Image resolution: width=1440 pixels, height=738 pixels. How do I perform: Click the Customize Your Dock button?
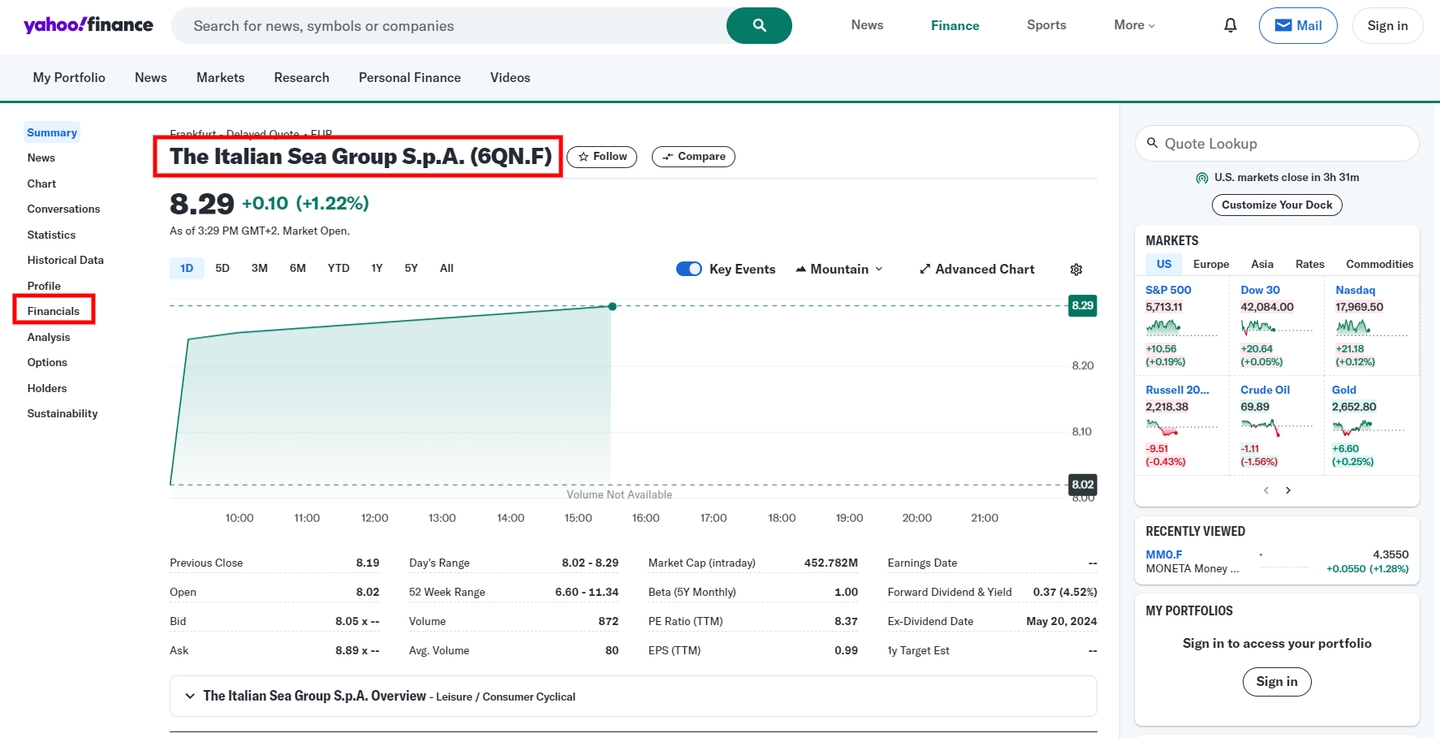(x=1276, y=204)
